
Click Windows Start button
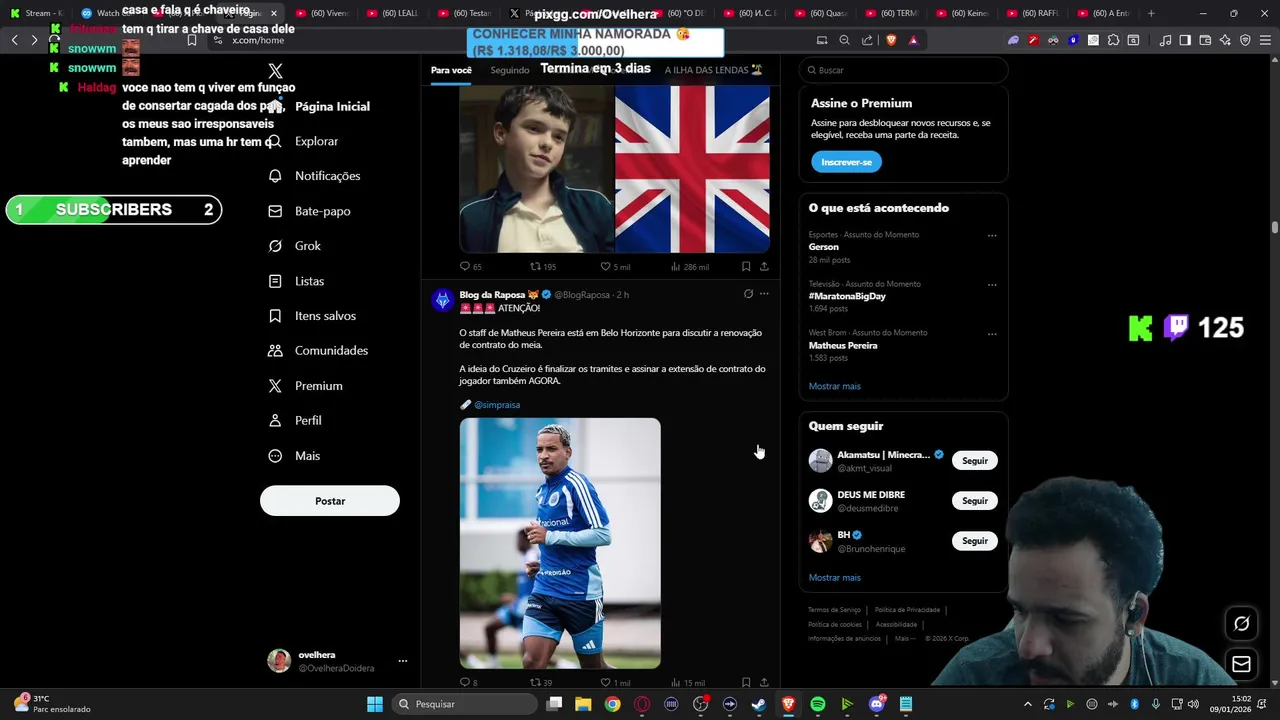pos(375,704)
